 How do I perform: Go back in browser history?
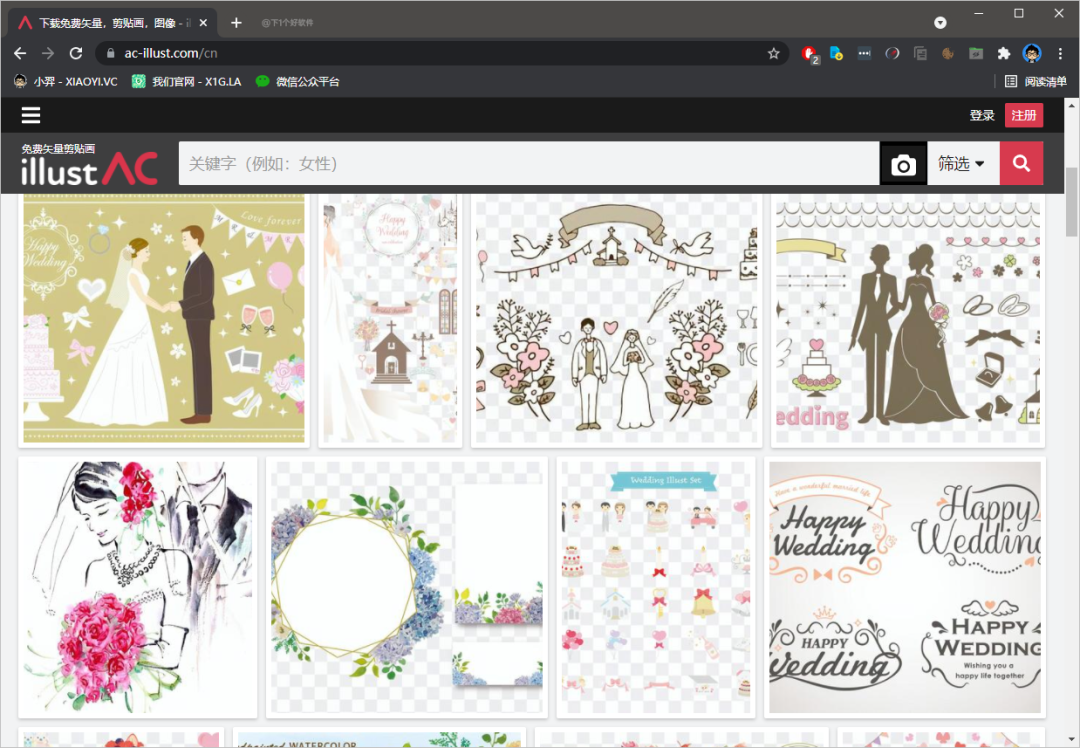point(20,53)
